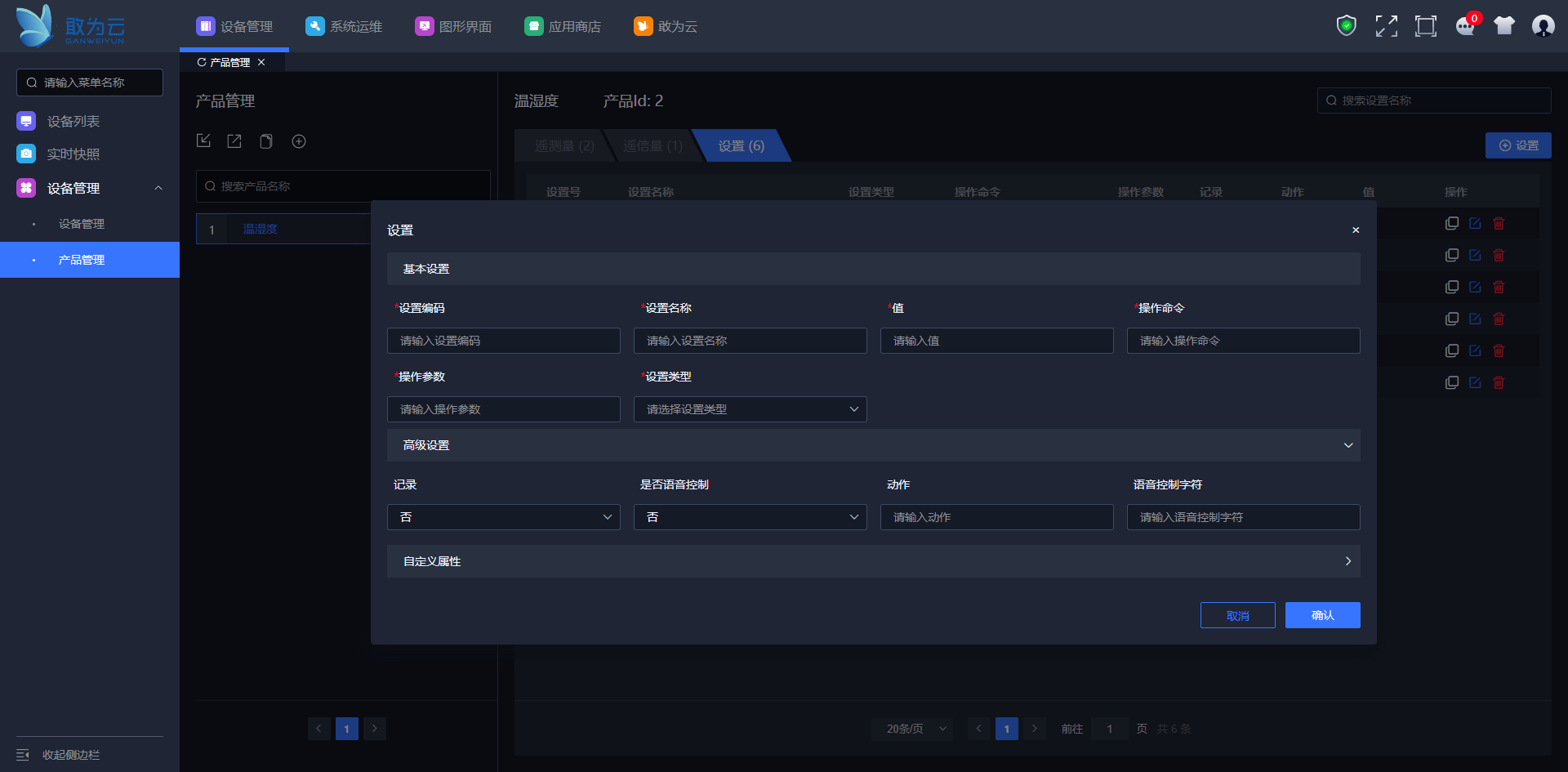This screenshot has height=772, width=1568.
Task: Focus the 设置编码 input field
Action: point(503,341)
